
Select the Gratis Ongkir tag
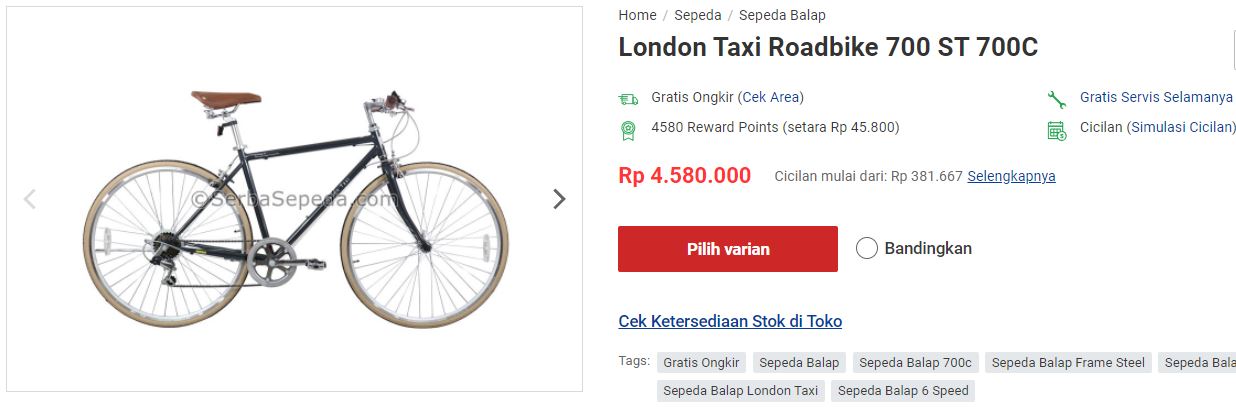[x=701, y=362]
